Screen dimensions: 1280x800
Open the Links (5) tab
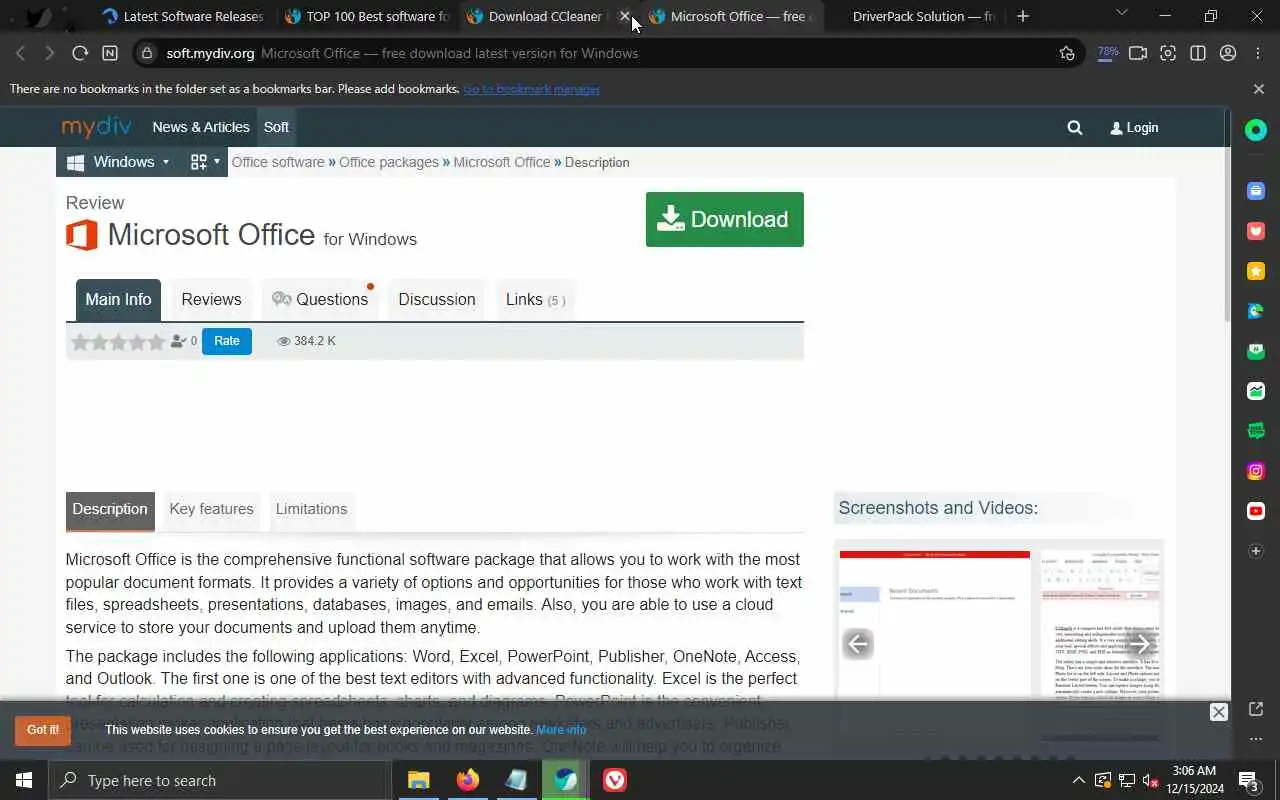535,299
